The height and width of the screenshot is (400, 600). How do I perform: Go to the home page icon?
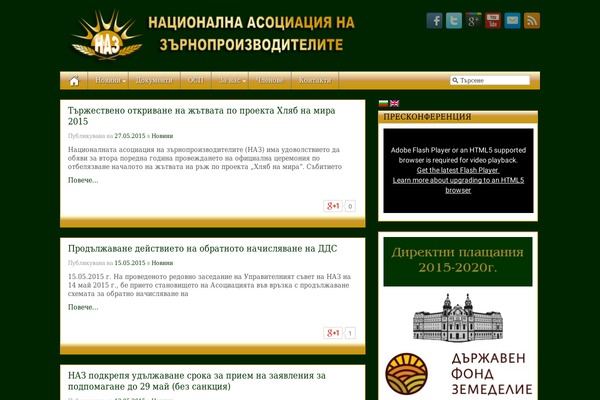(x=74, y=80)
